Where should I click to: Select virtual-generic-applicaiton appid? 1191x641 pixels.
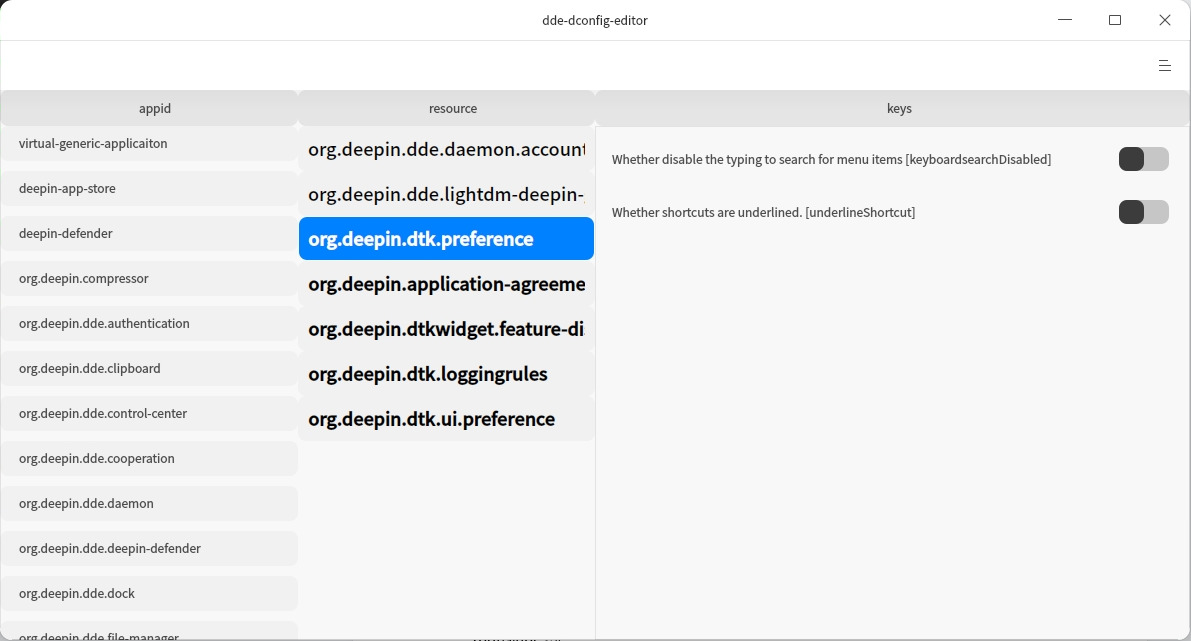point(149,144)
